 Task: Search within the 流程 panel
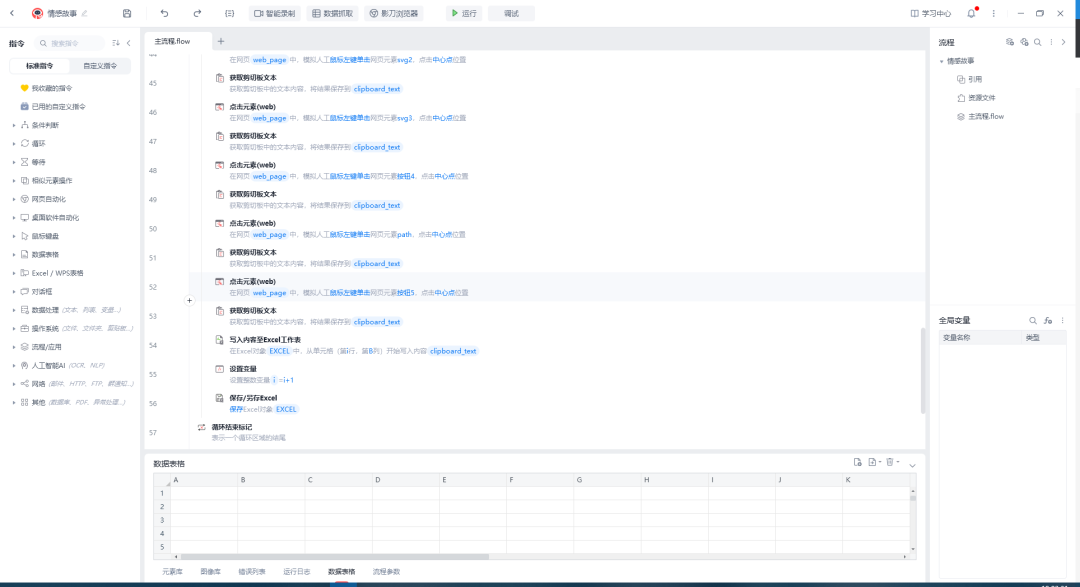(1038, 42)
